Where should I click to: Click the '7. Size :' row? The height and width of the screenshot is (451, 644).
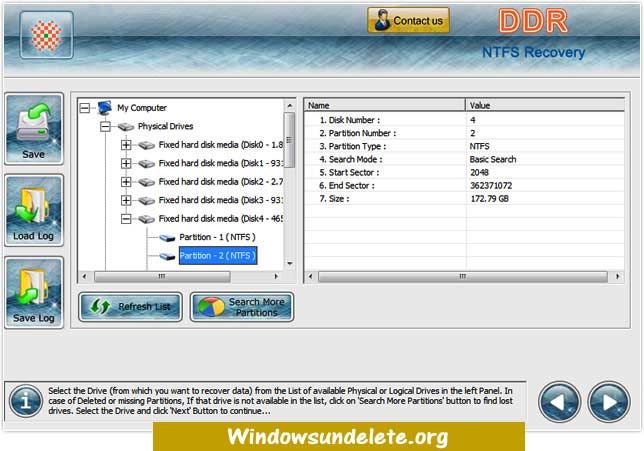(x=465, y=199)
